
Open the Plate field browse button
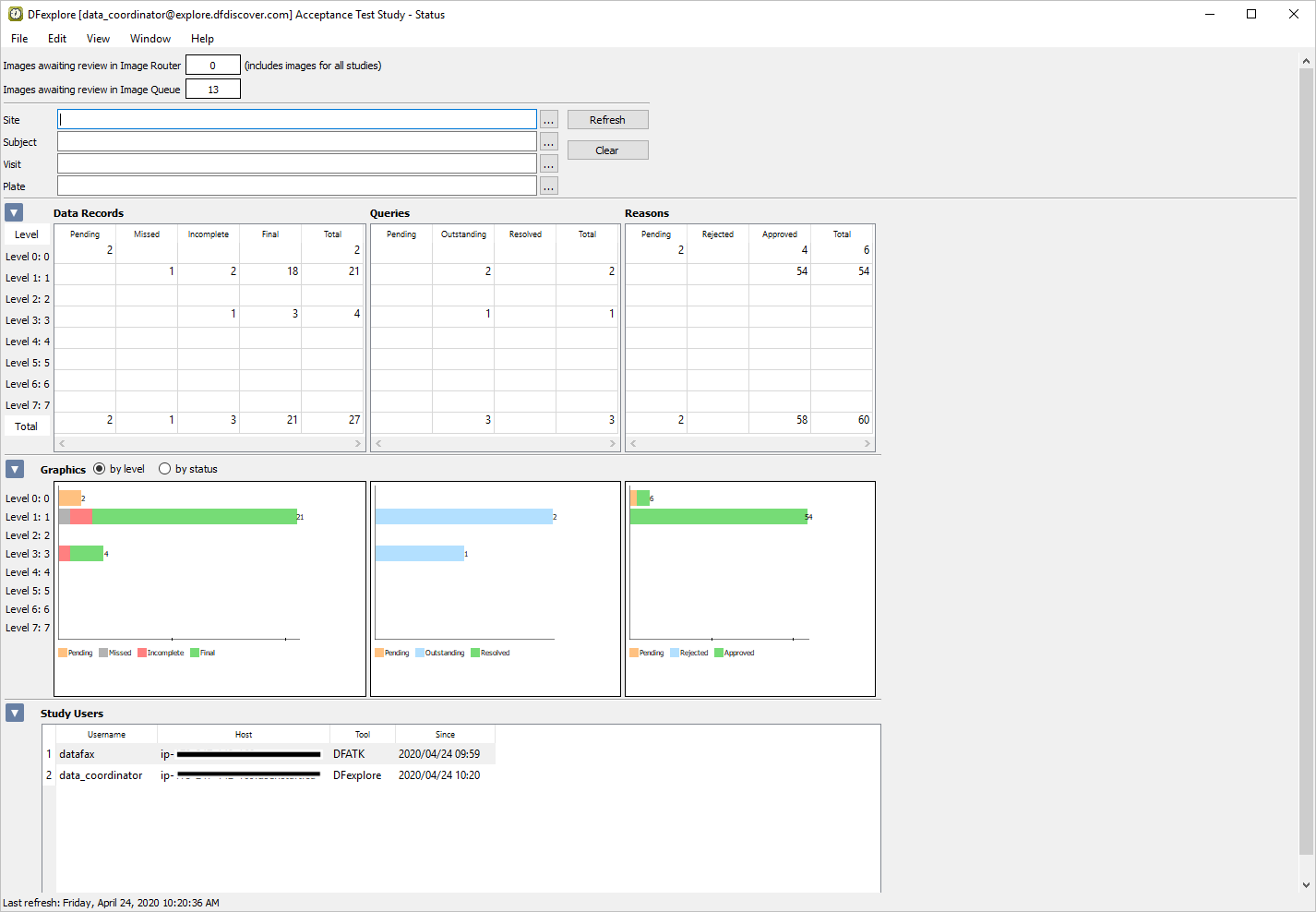(549, 186)
